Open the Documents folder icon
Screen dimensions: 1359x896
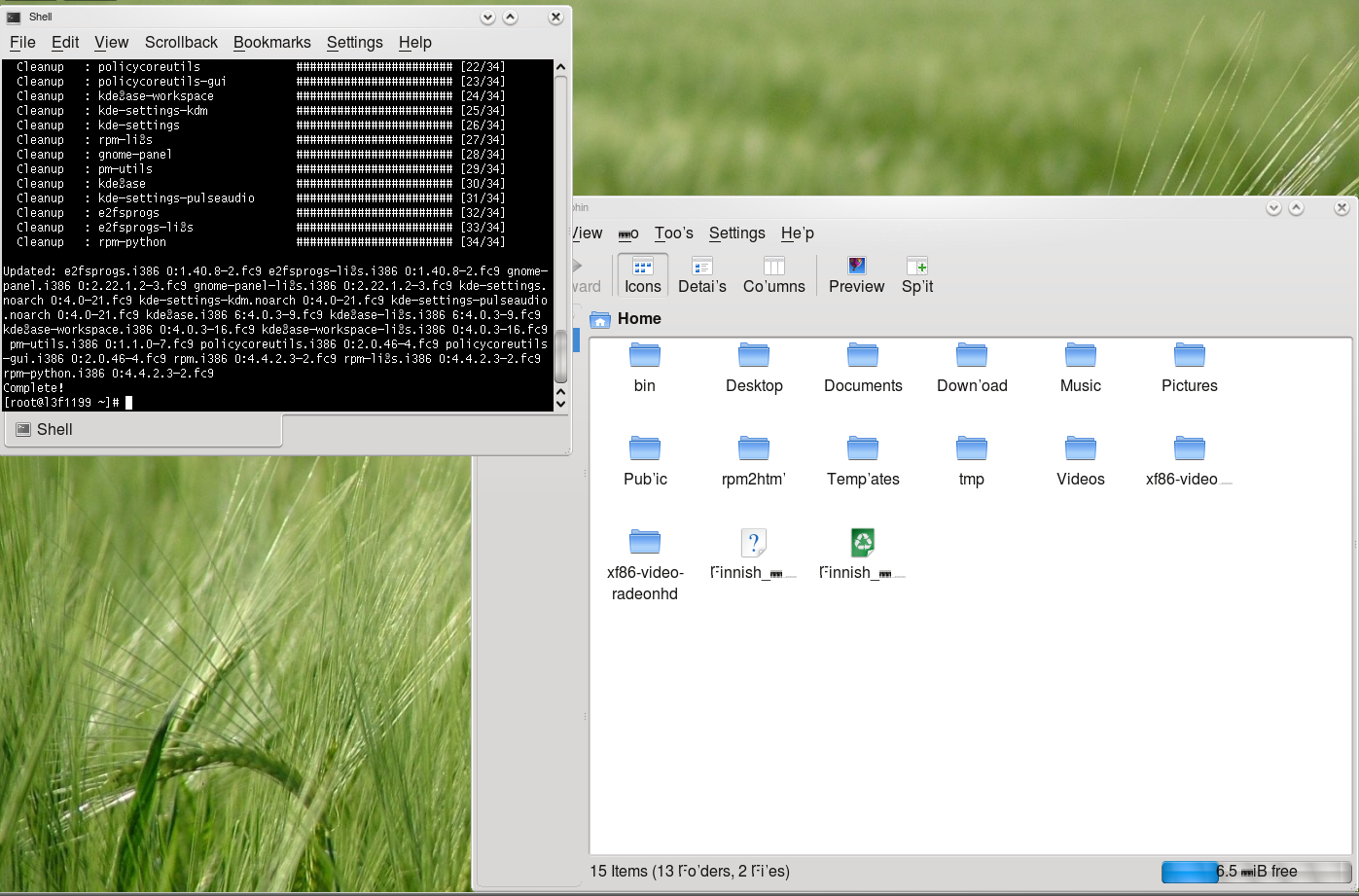point(863,356)
